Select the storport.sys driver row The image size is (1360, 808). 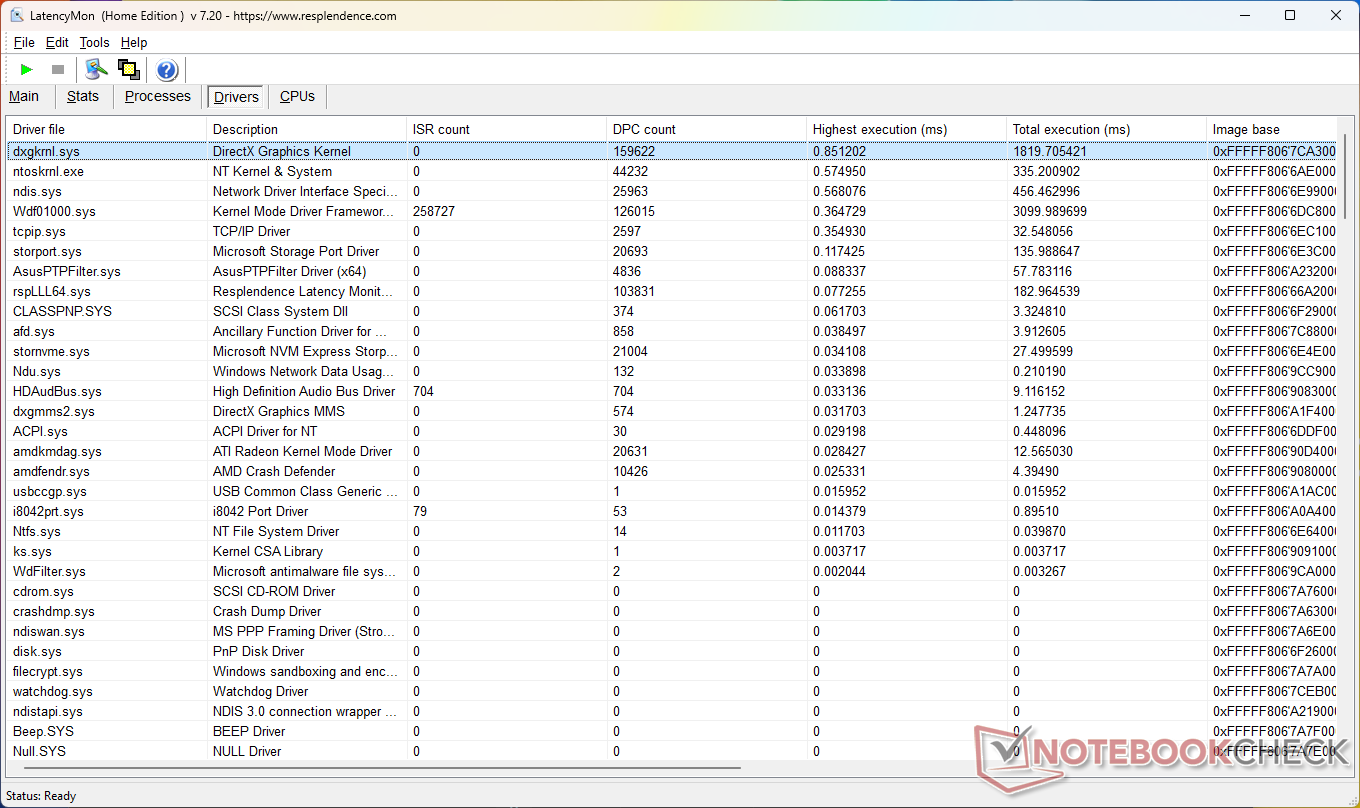(x=671, y=251)
